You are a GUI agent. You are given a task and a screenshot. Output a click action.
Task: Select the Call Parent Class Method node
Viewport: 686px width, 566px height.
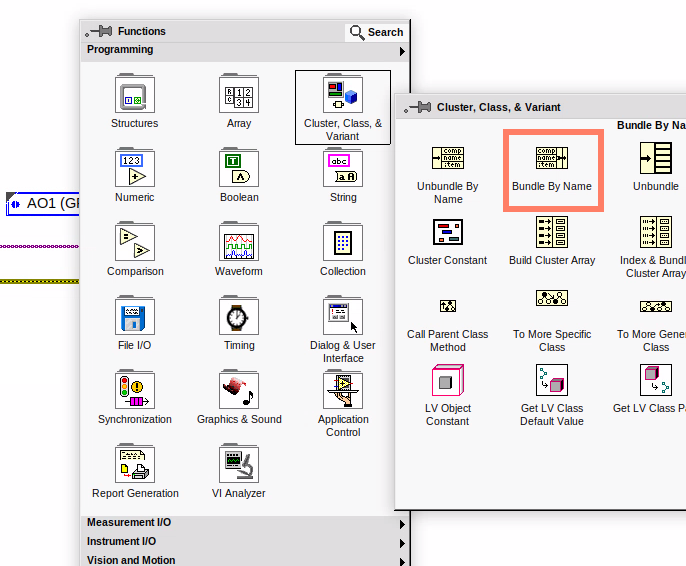pyautogui.click(x=448, y=306)
